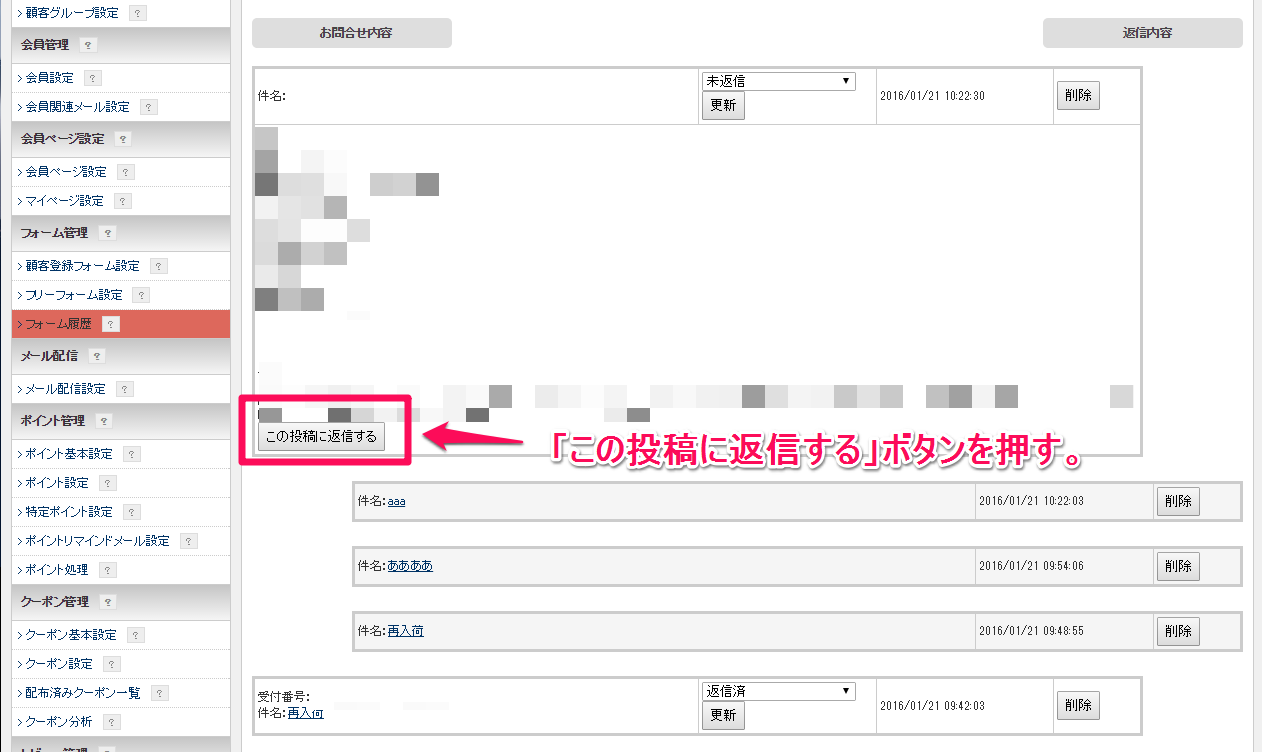Click help icon beside 会員設定
The image size is (1262, 752).
pos(93,78)
